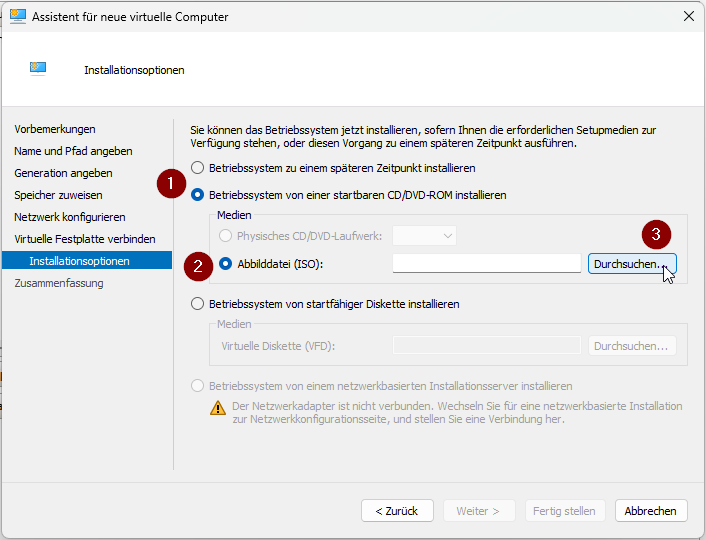
Task: Click the red annotation marker number 3
Action: [x=655, y=235]
